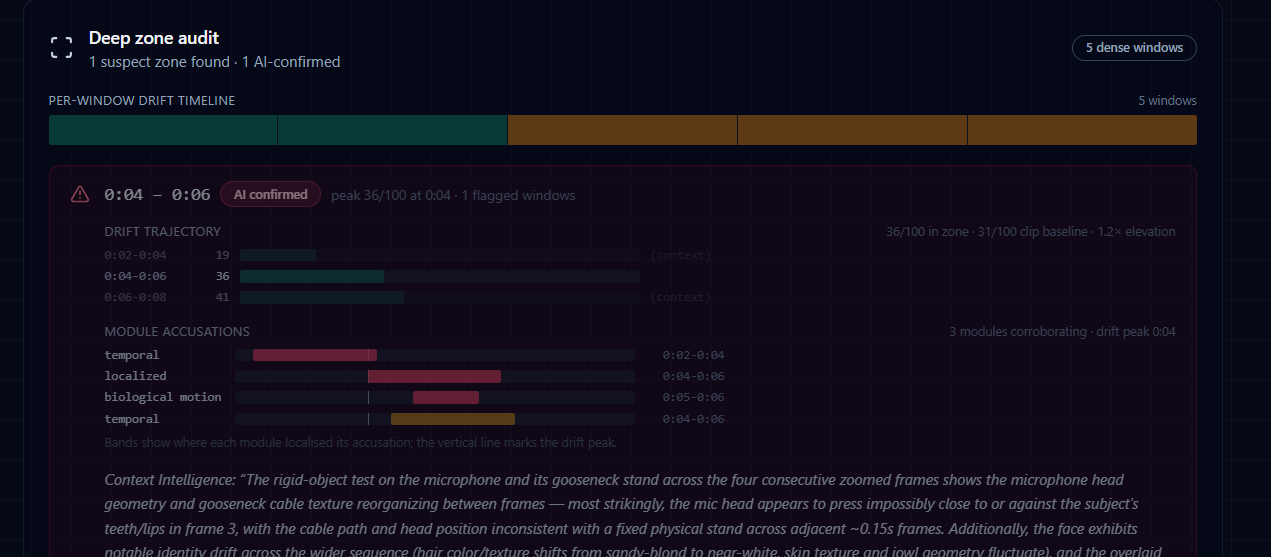The height and width of the screenshot is (557, 1271).
Task: Click the red band on the first temporal row
Action: 315,355
